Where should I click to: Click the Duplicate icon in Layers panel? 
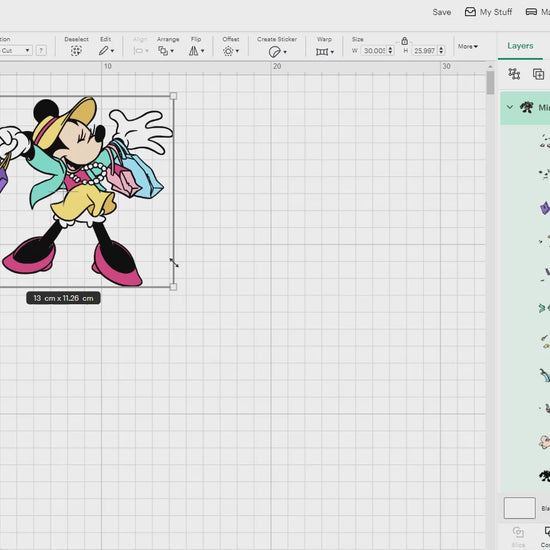pyautogui.click(x=538, y=74)
